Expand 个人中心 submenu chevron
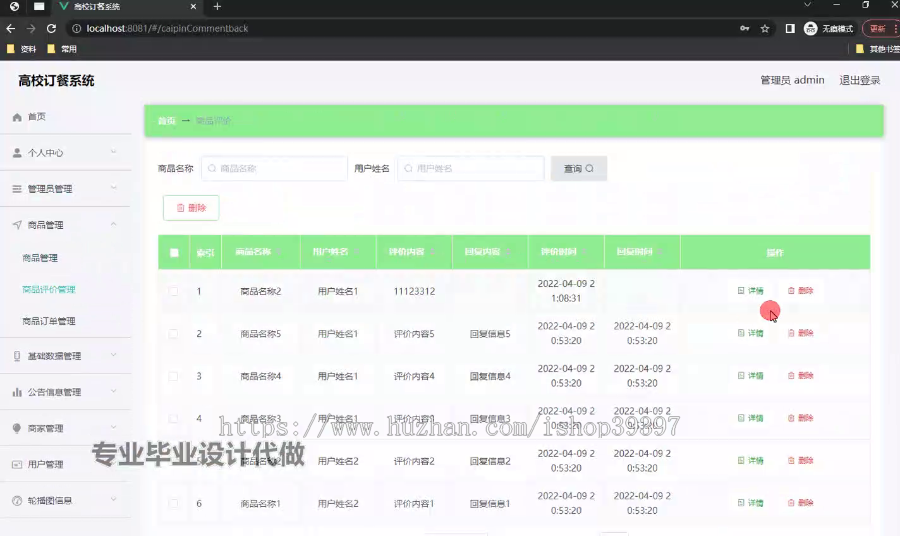This screenshot has height=536, width=900. [113, 152]
